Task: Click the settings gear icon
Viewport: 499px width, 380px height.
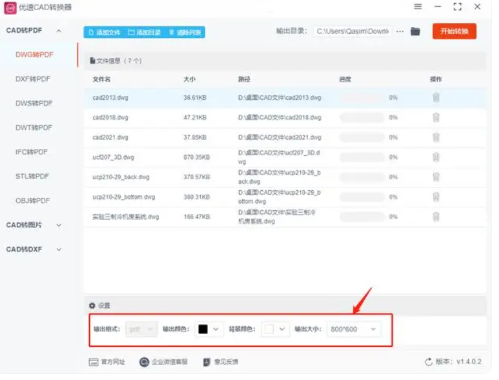Action: coord(92,305)
